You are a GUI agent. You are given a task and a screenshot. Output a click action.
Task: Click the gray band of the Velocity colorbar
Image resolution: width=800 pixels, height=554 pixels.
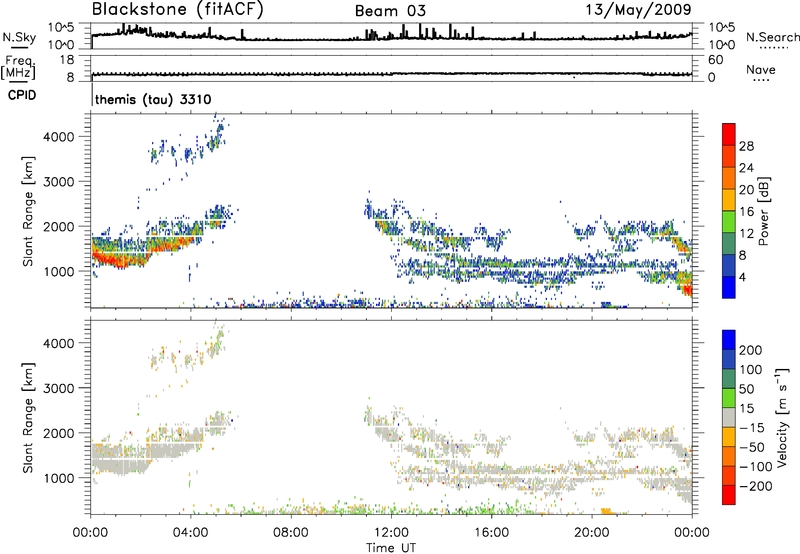(729, 418)
